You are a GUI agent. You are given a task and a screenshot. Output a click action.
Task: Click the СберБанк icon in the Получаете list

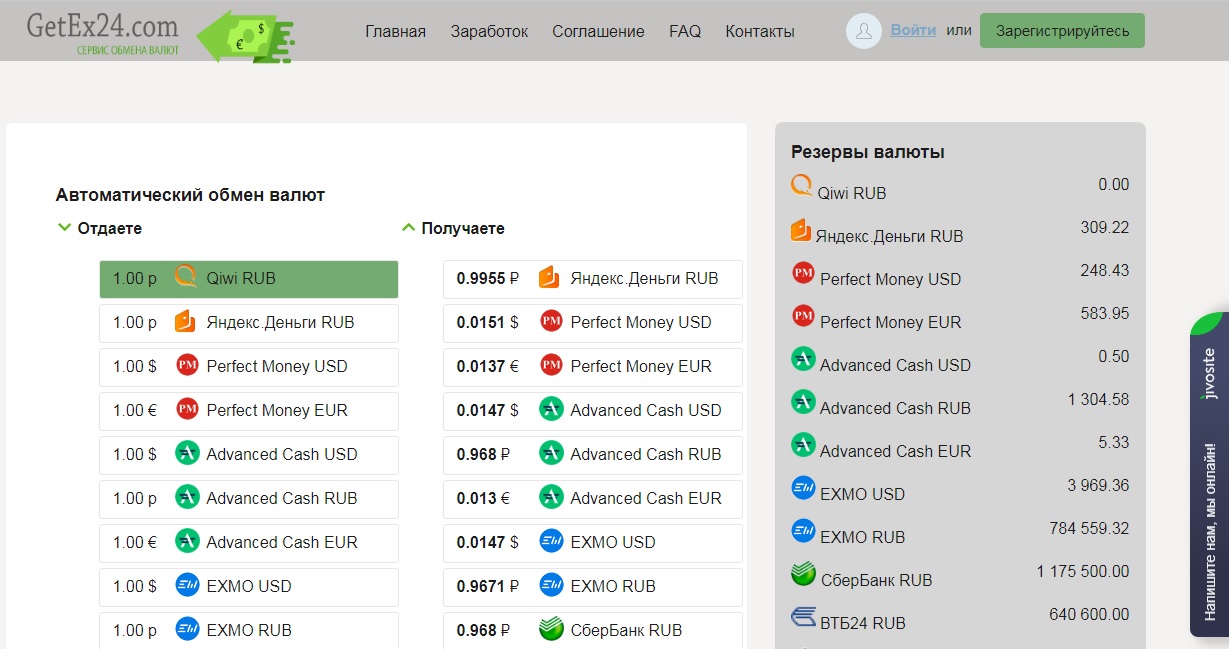coord(551,630)
